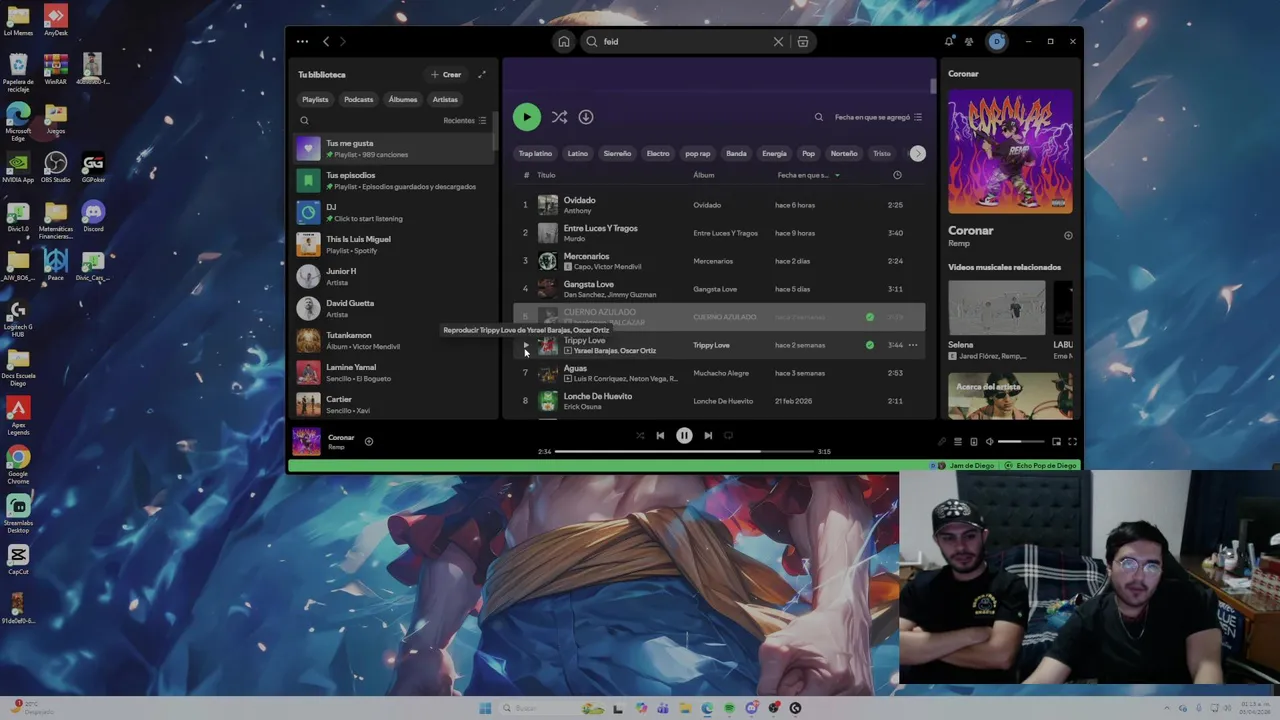Expand Tu biblioteca to full view
Image resolution: width=1280 pixels, height=720 pixels.
tap(482, 75)
